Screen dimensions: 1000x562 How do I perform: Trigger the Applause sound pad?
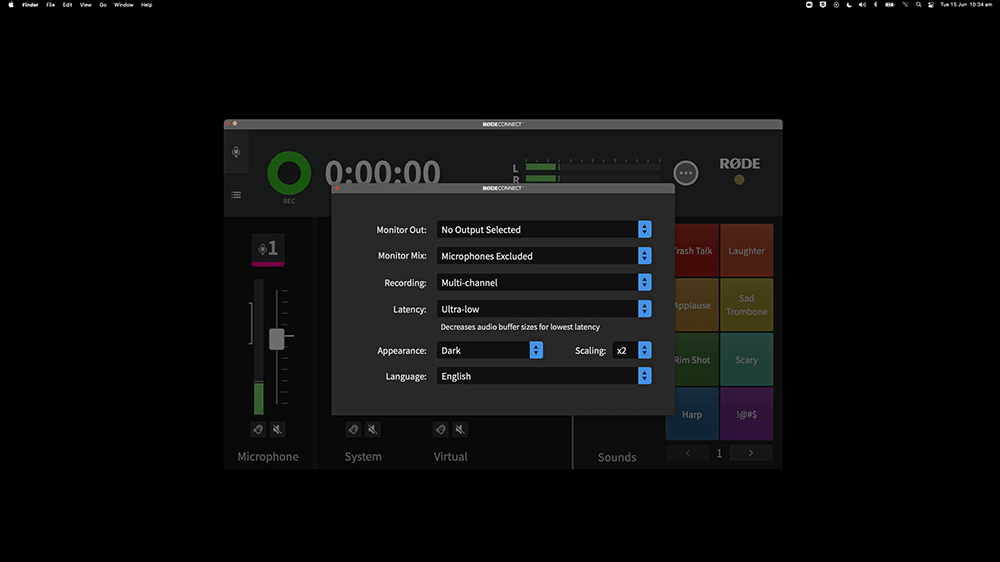point(696,305)
